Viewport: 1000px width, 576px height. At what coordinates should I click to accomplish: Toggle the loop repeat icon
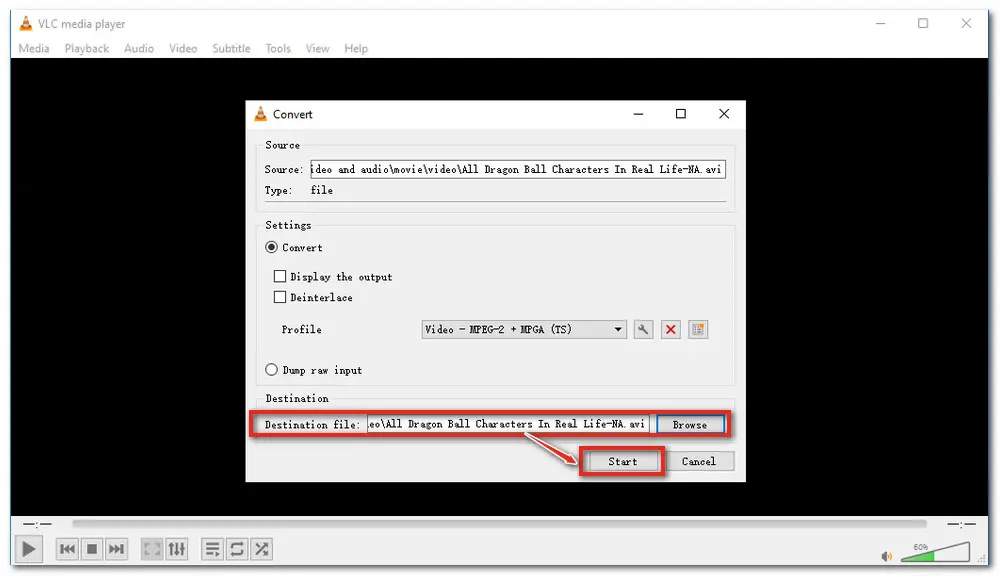pyautogui.click(x=237, y=549)
